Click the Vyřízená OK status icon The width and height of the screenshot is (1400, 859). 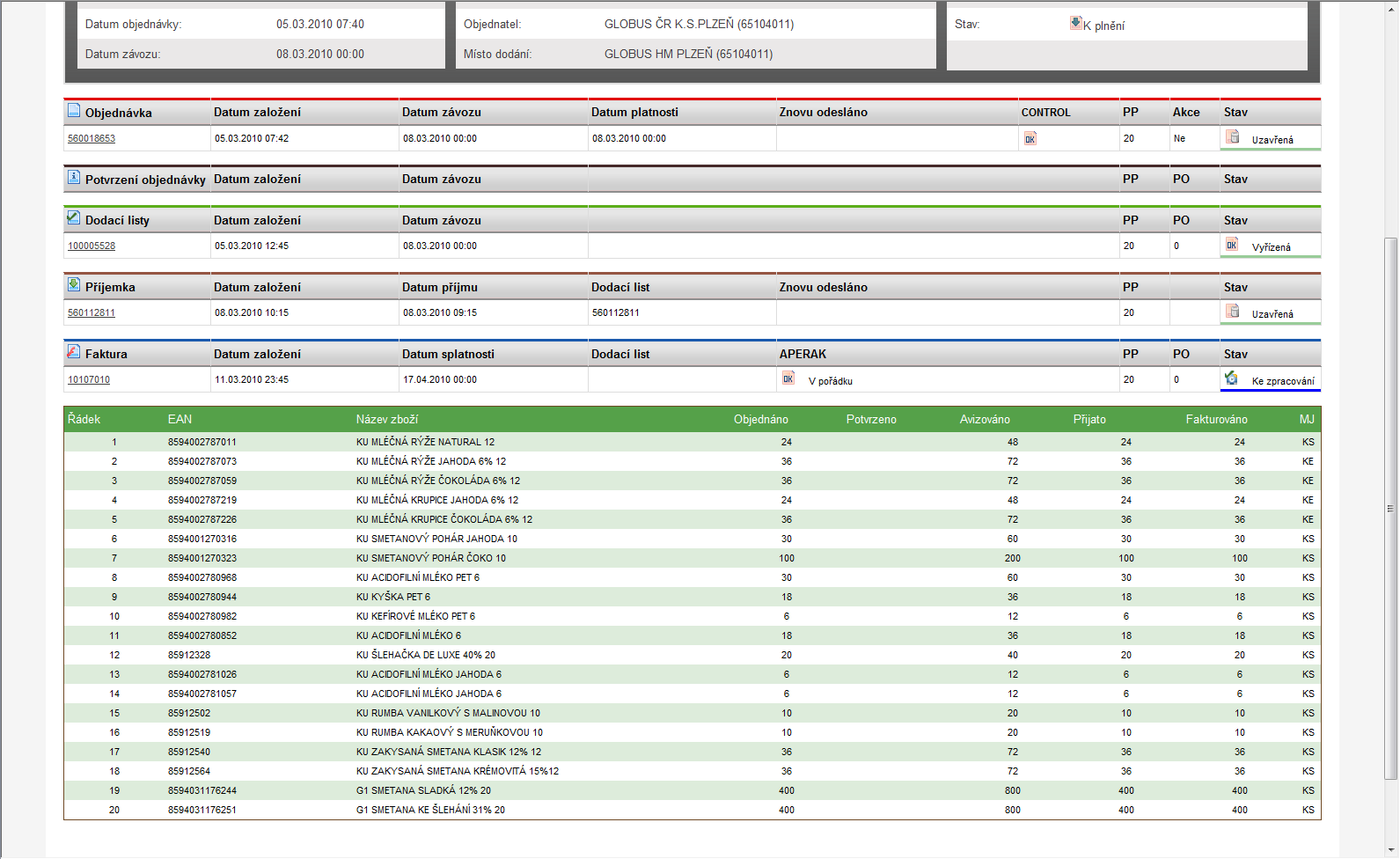coord(1232,245)
